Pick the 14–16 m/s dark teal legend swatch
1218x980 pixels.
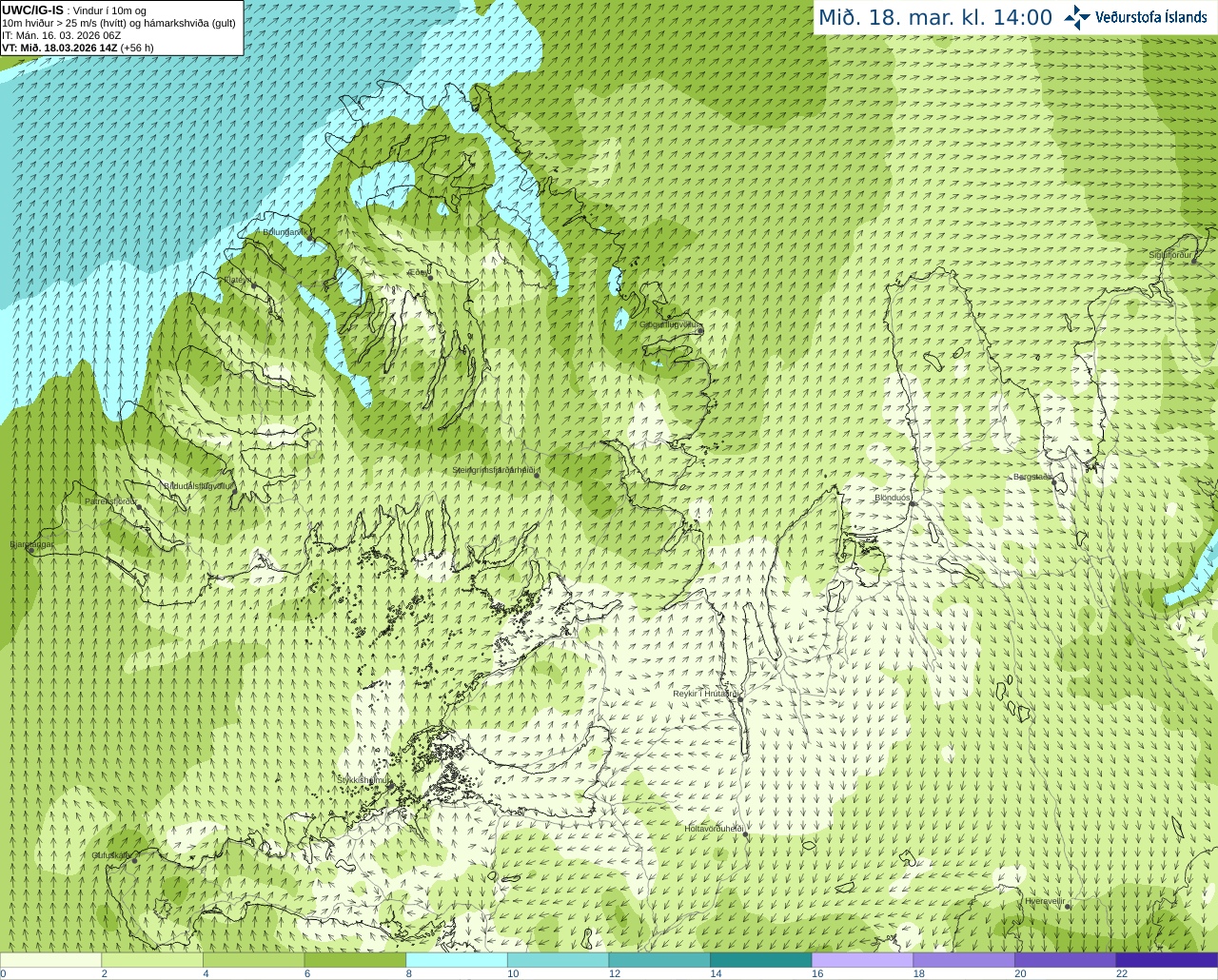coord(761,960)
